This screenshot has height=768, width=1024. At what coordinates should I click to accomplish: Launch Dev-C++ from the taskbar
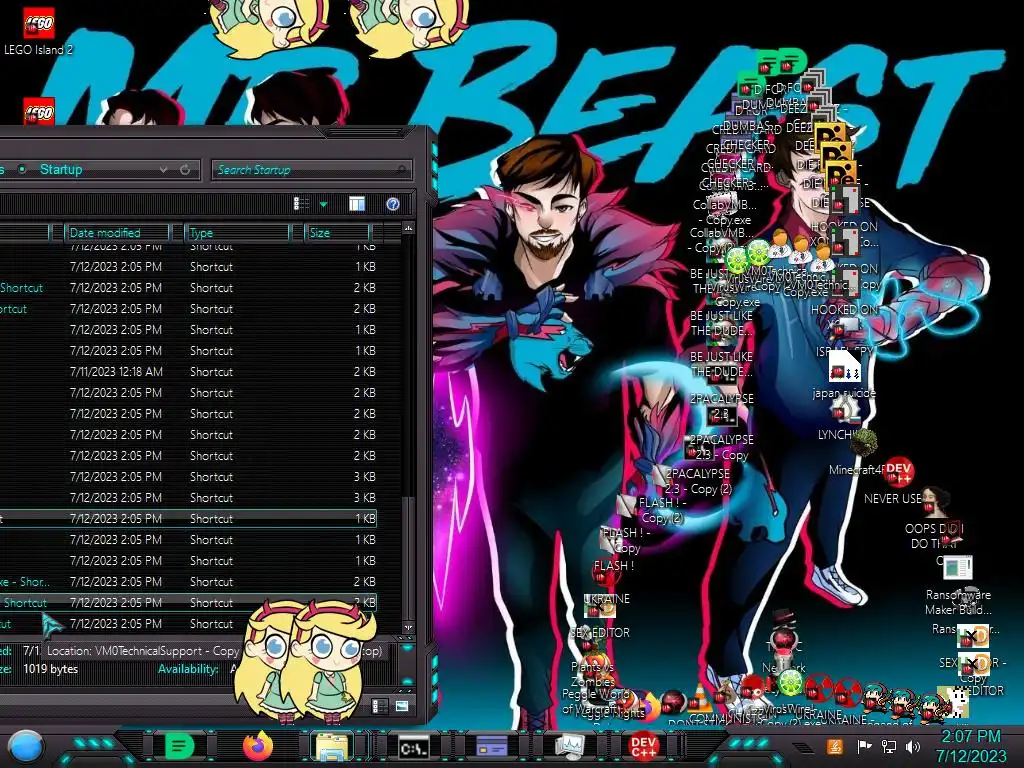point(643,746)
